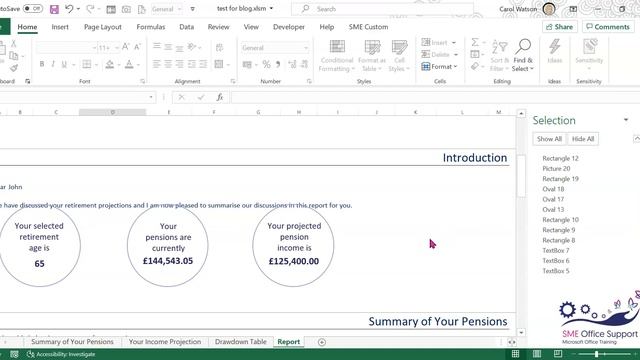Open the SME Custom ribbon tab
The width and height of the screenshot is (640, 360).
pyautogui.click(x=368, y=27)
